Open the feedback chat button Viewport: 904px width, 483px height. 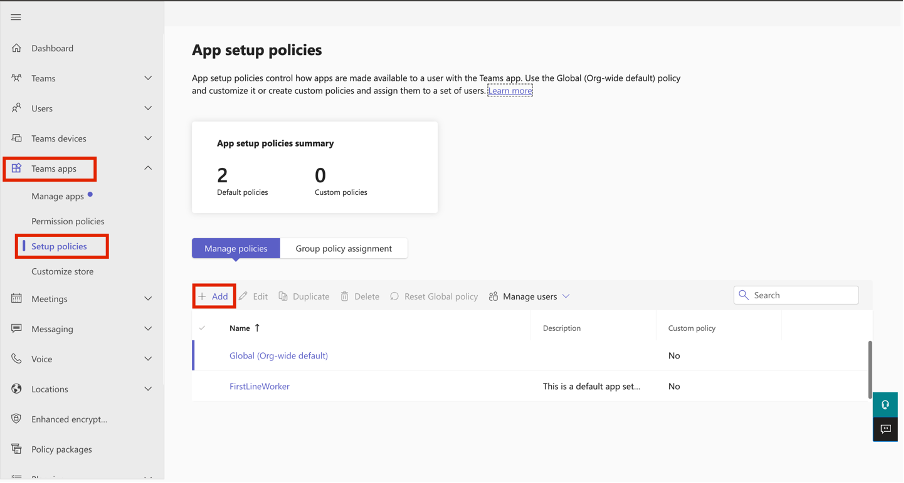pos(886,429)
